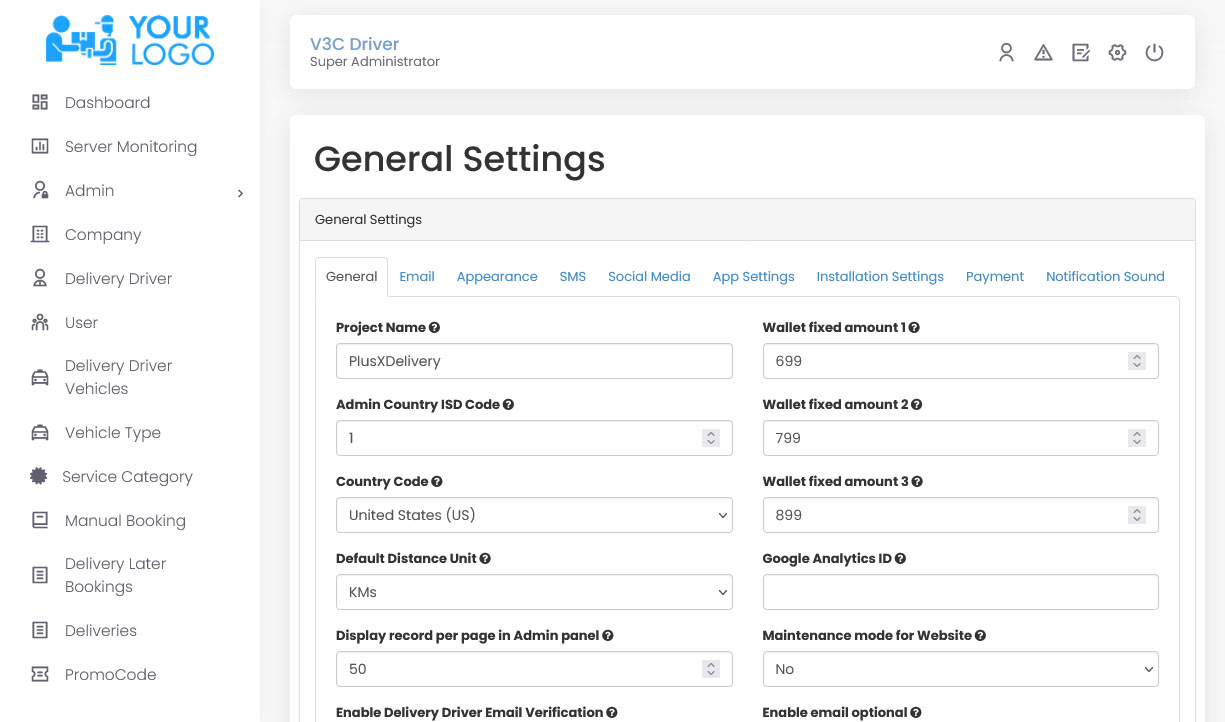Open the Deliveries link in sidebar
Image resolution: width=1225 pixels, height=722 pixels.
pyautogui.click(x=101, y=630)
